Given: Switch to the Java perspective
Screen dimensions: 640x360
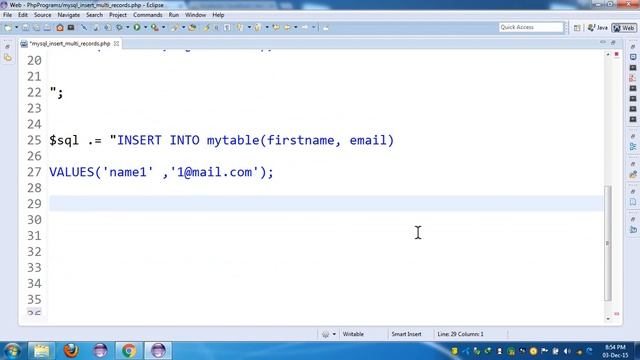Looking at the screenshot, I should coord(598,28).
